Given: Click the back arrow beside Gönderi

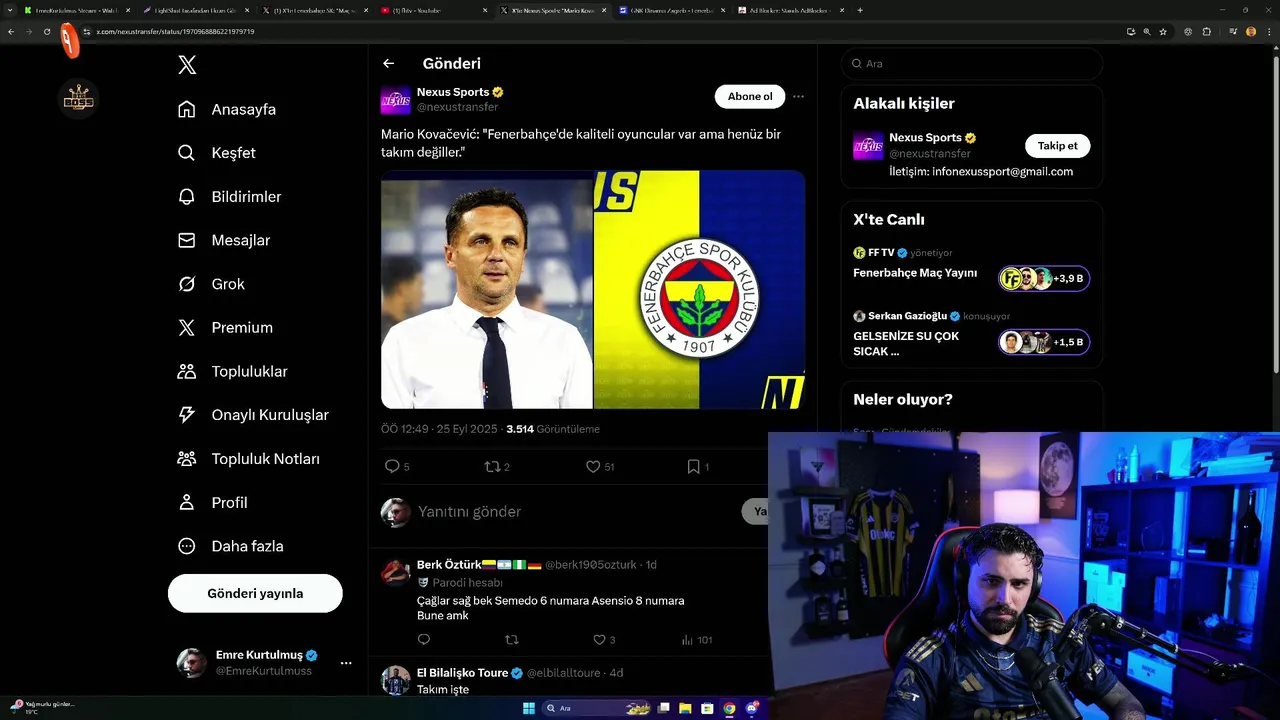Looking at the screenshot, I should [x=389, y=63].
